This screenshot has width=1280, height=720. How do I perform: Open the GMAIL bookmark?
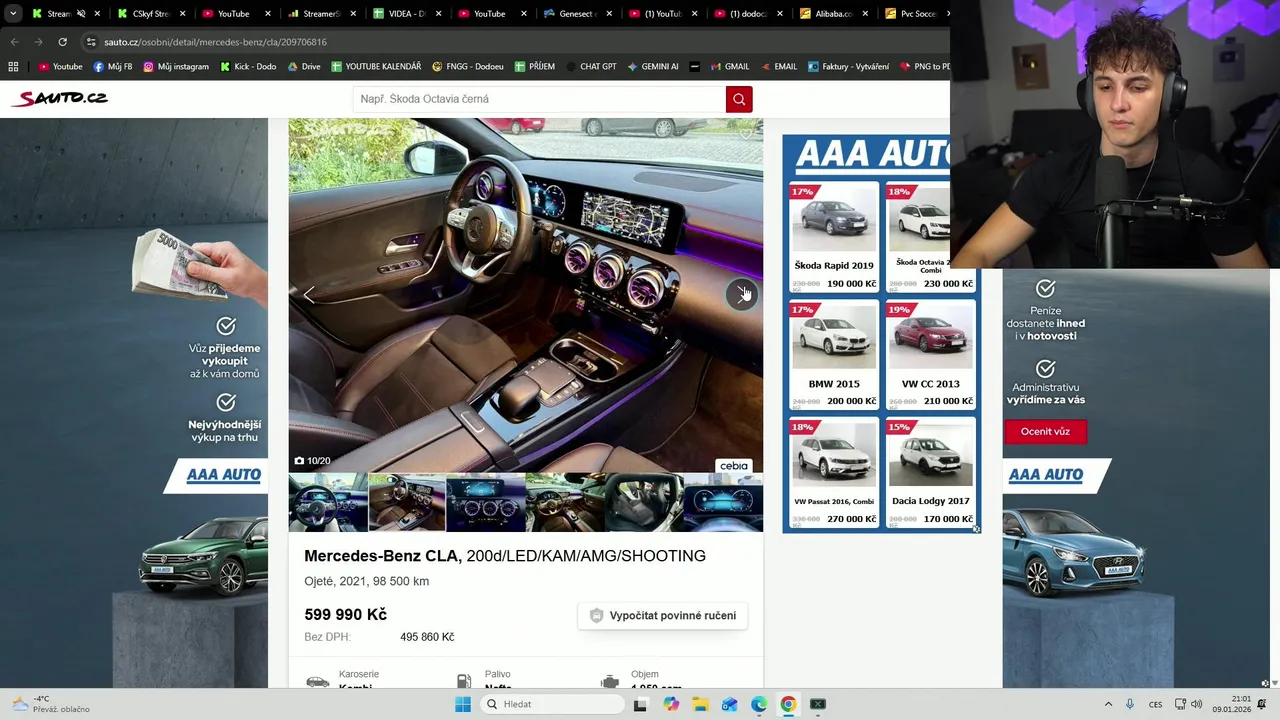pyautogui.click(x=729, y=67)
